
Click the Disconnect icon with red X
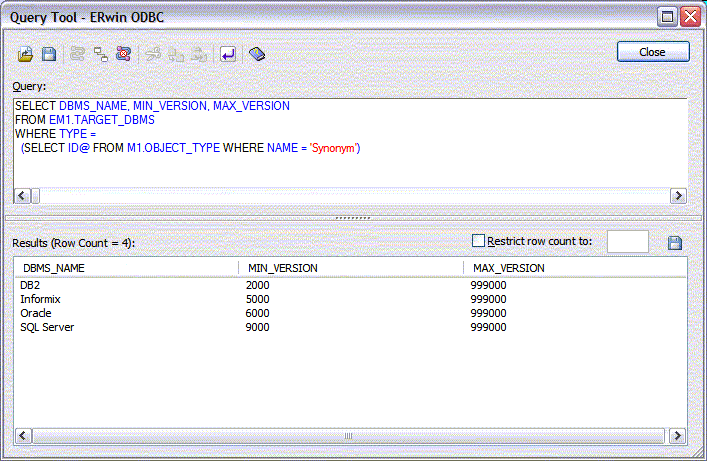click(x=122, y=55)
